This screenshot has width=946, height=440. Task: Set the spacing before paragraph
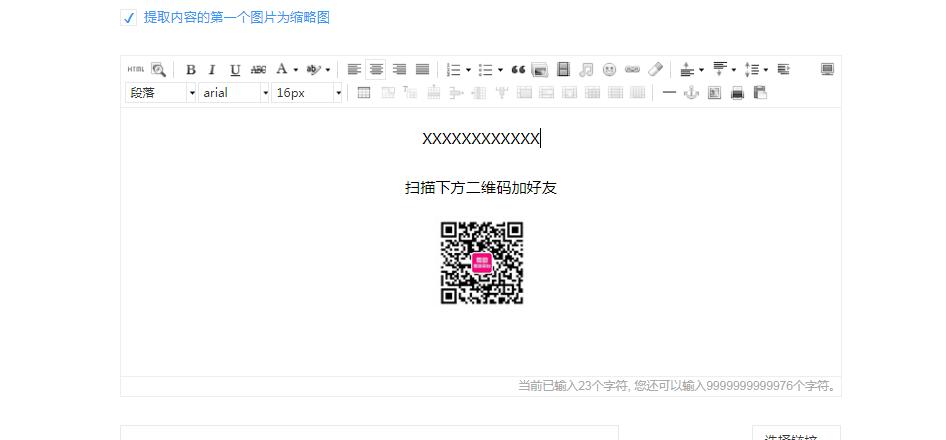[687, 70]
